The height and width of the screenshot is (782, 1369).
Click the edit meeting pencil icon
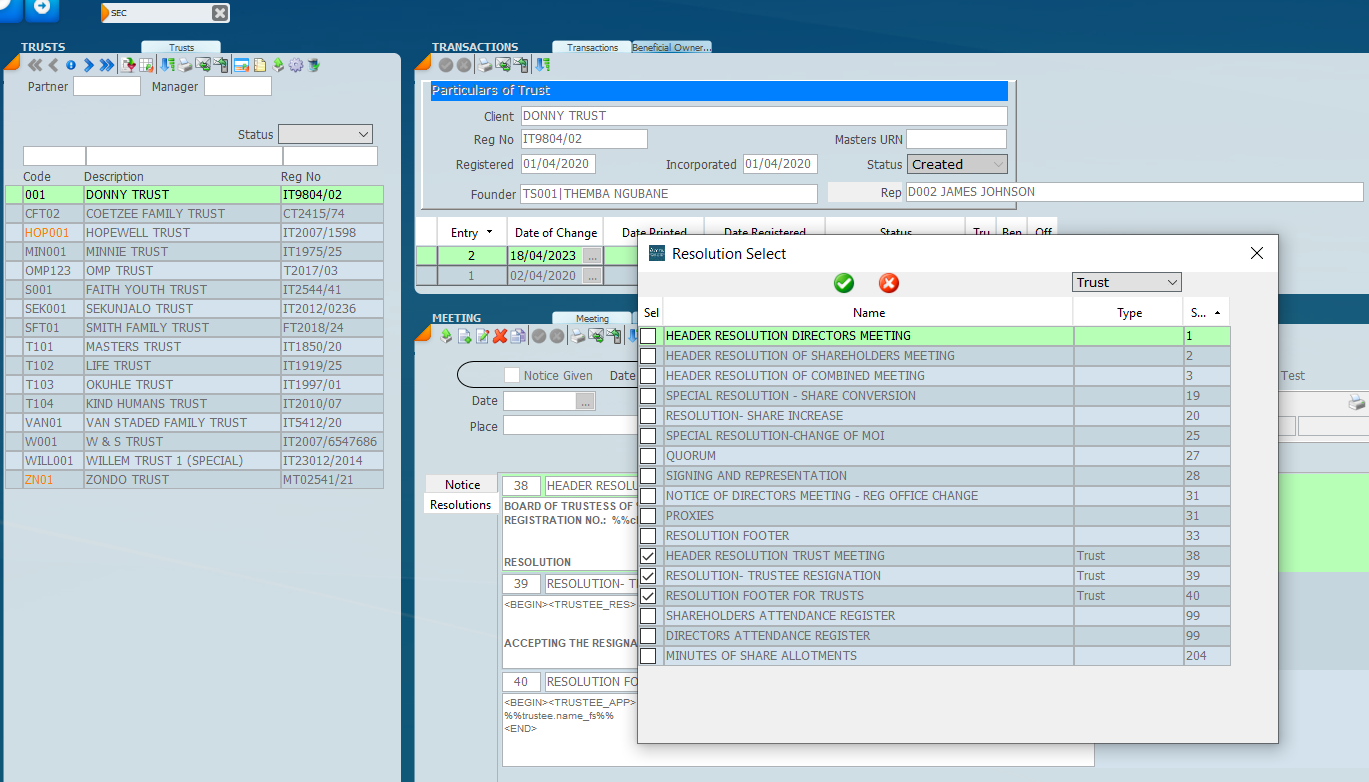tap(483, 336)
